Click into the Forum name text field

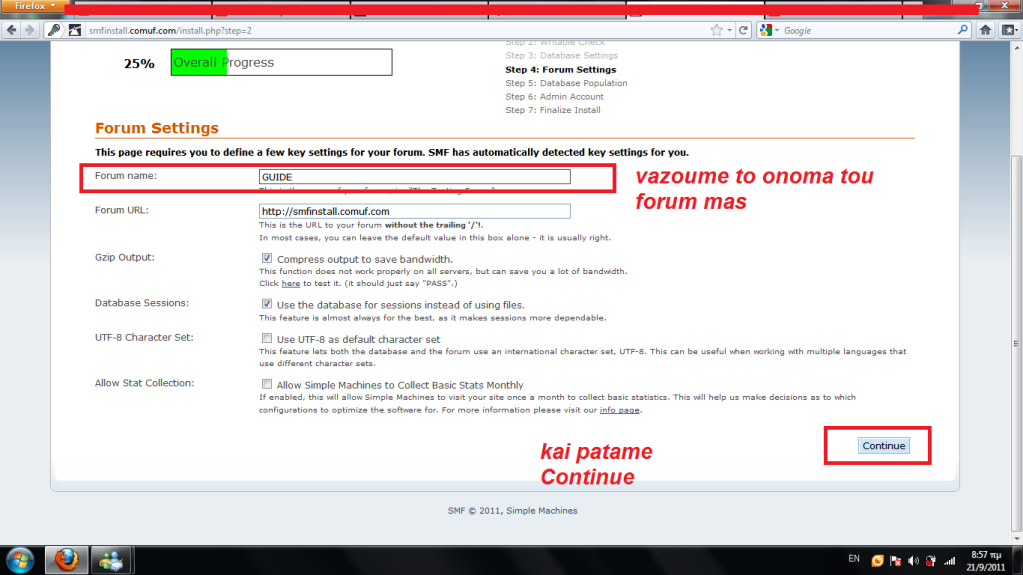coord(414,176)
